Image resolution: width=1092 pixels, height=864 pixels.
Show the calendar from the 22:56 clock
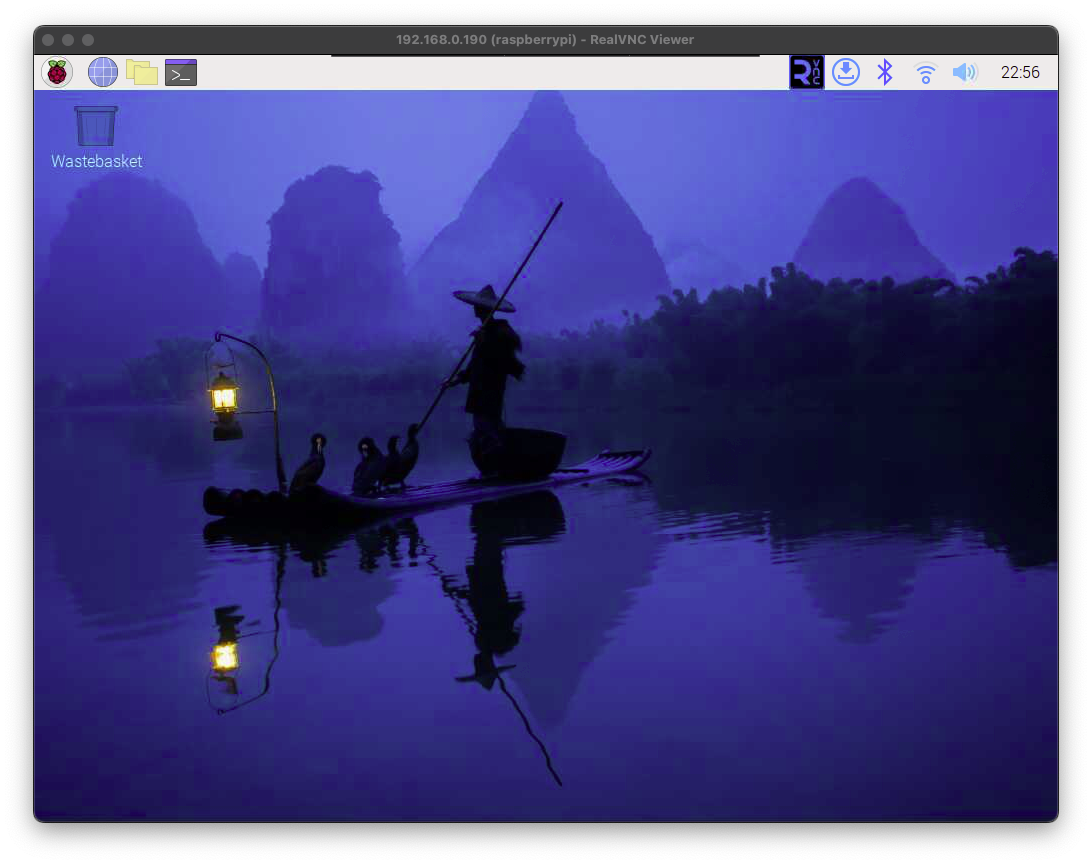pos(1020,72)
